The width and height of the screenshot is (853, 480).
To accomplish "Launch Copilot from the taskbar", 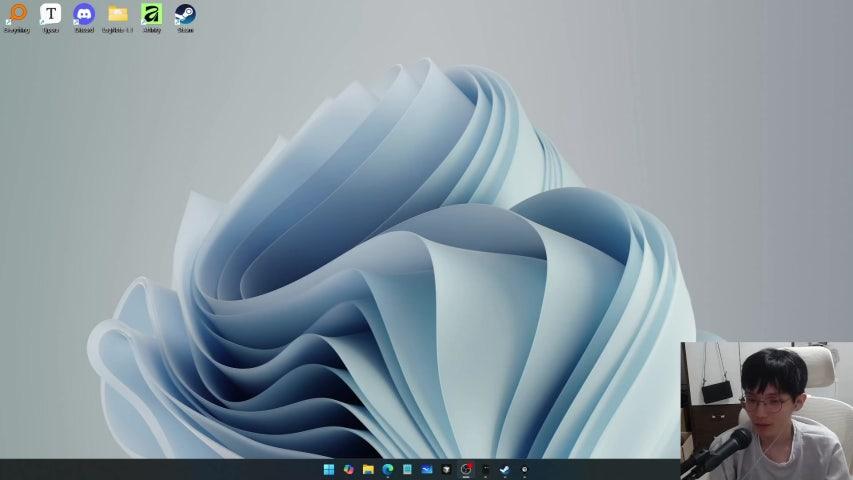I will click(348, 469).
